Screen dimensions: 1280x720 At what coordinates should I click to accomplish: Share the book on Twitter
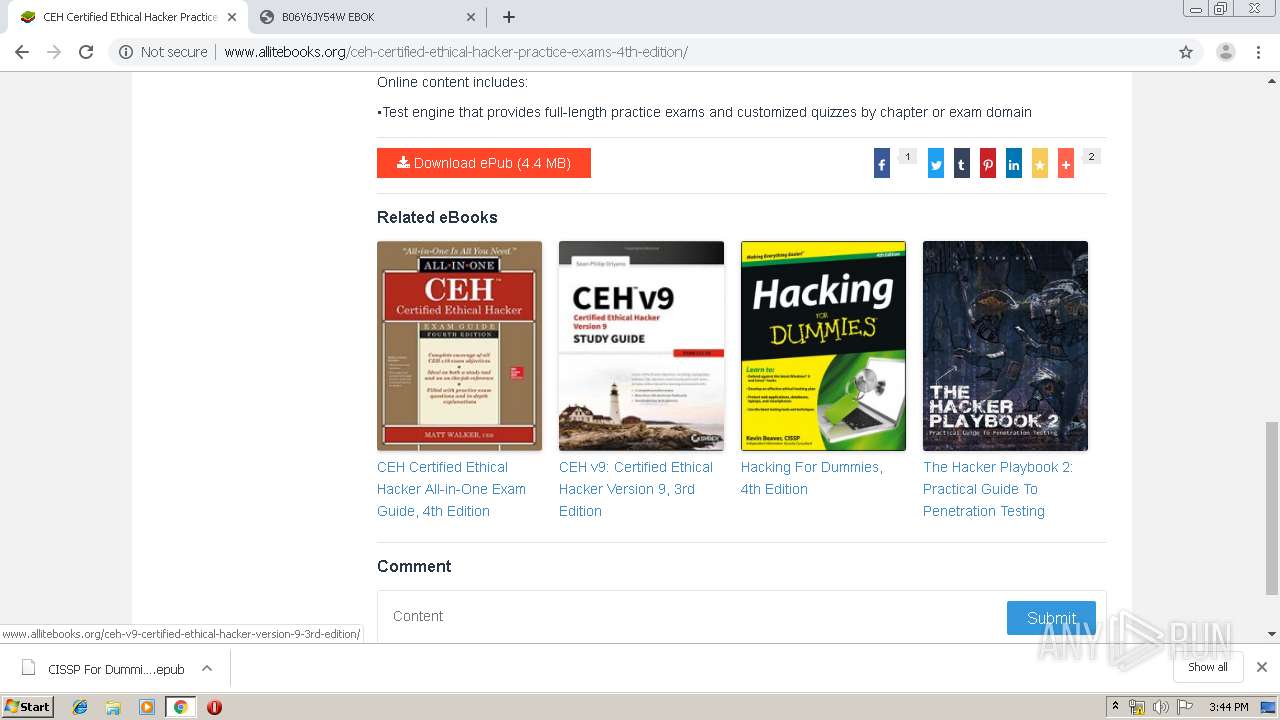(936, 165)
